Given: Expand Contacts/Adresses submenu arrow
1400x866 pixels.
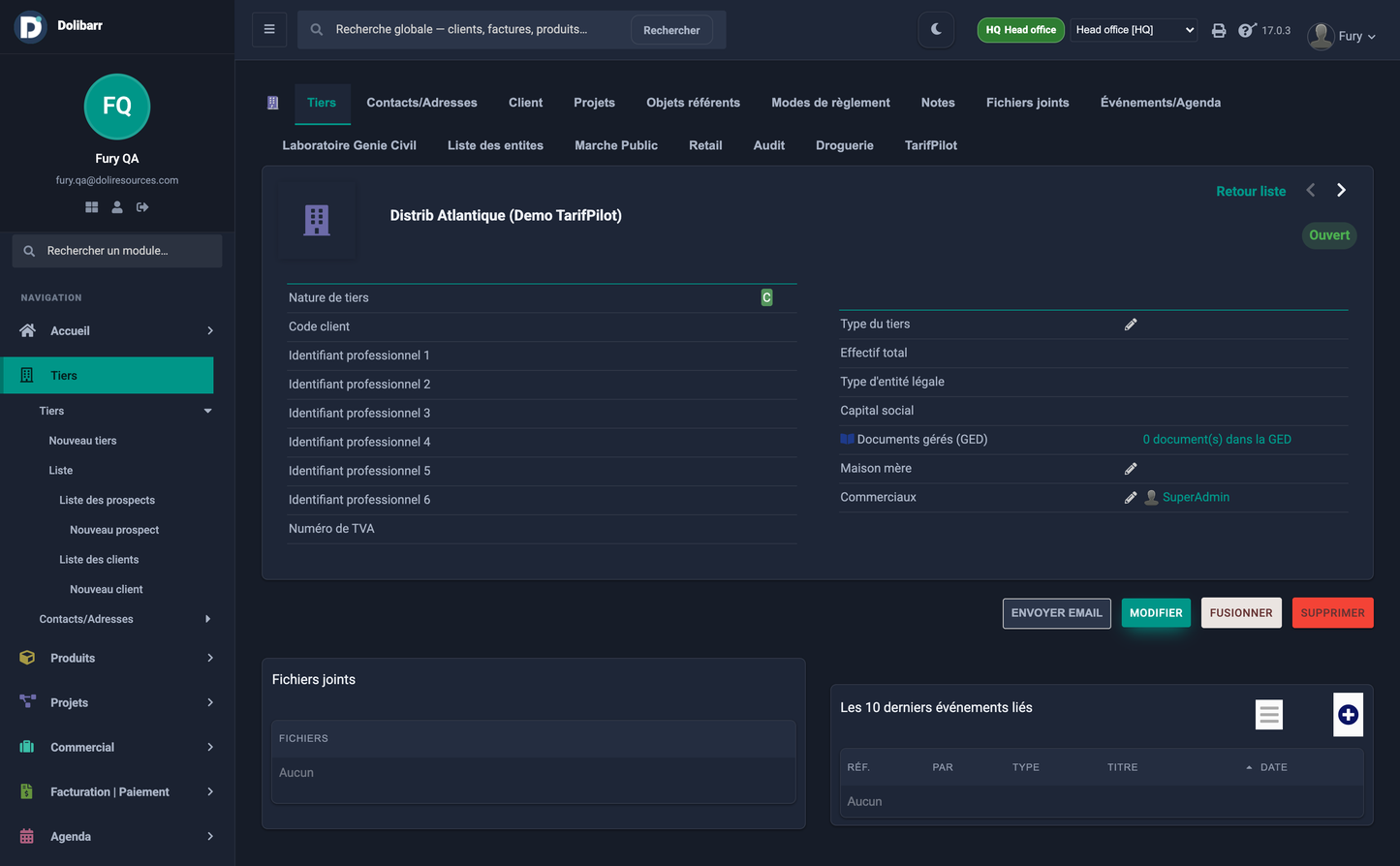Looking at the screenshot, I should [207, 619].
